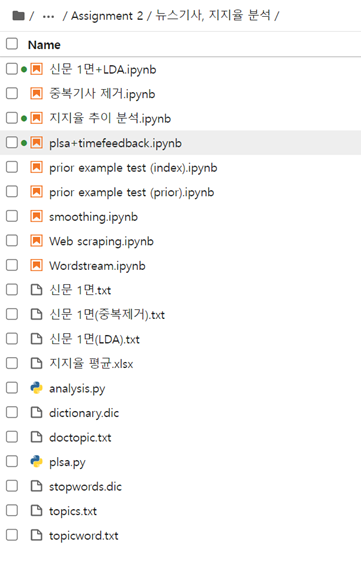
Task: Check the box for Web scraping.ipynb
Action: [12, 241]
